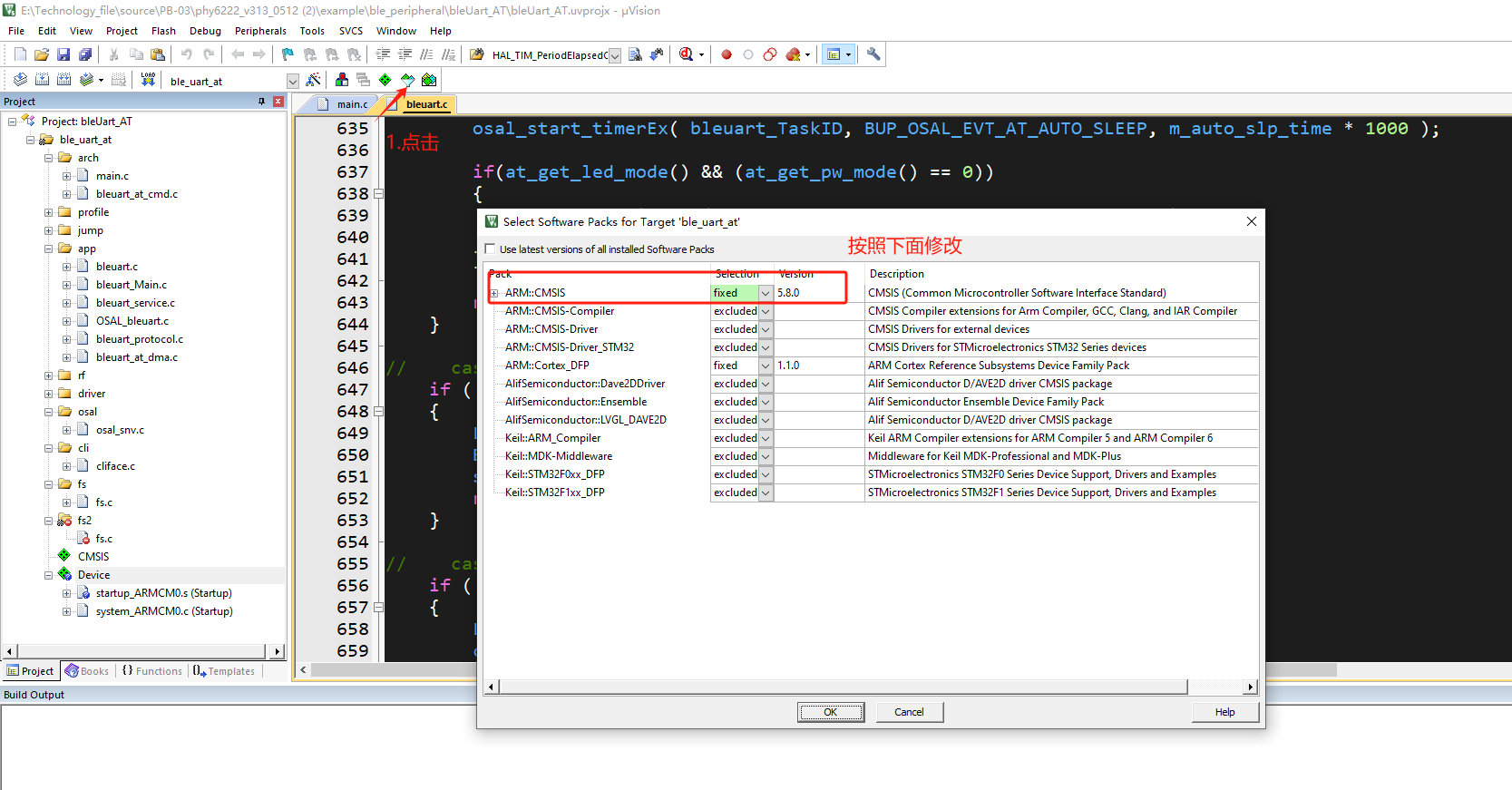Comment the selection with the // toolbar icon
The image size is (1512, 790).
[x=426, y=54]
